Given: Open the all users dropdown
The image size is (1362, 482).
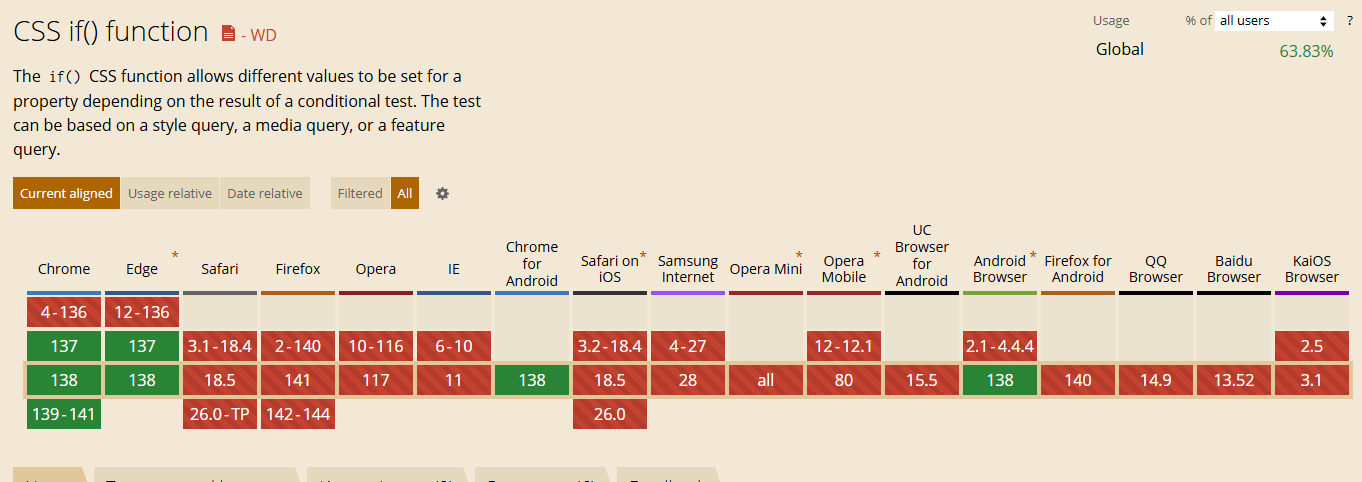Looking at the screenshot, I should point(1274,21).
